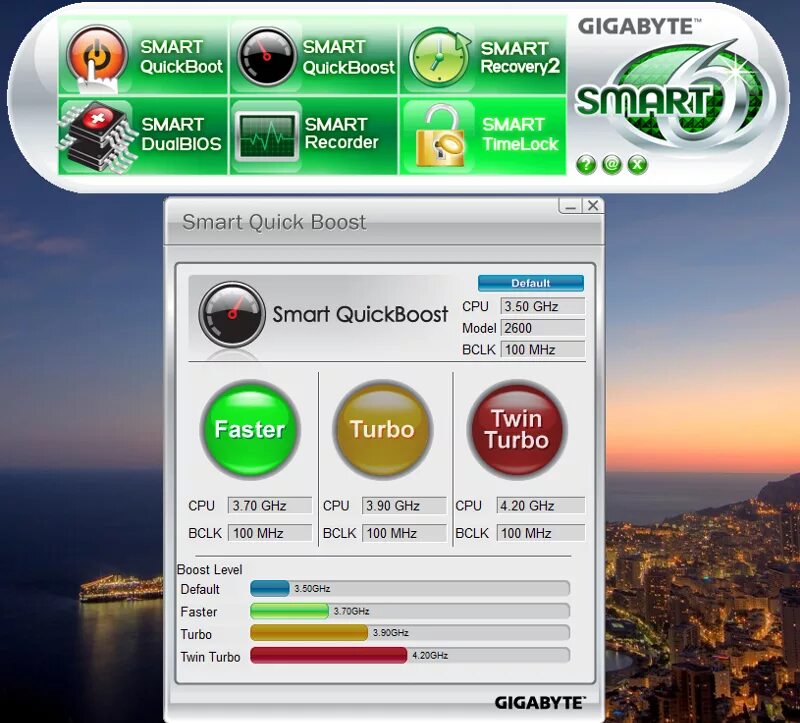Viewport: 800px width, 723px height.
Task: Open SMART QuickBoost gauge icon
Action: pyautogui.click(x=266, y=57)
